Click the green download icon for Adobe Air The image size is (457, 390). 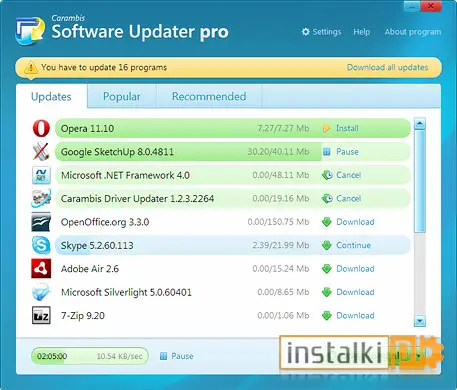click(x=327, y=269)
